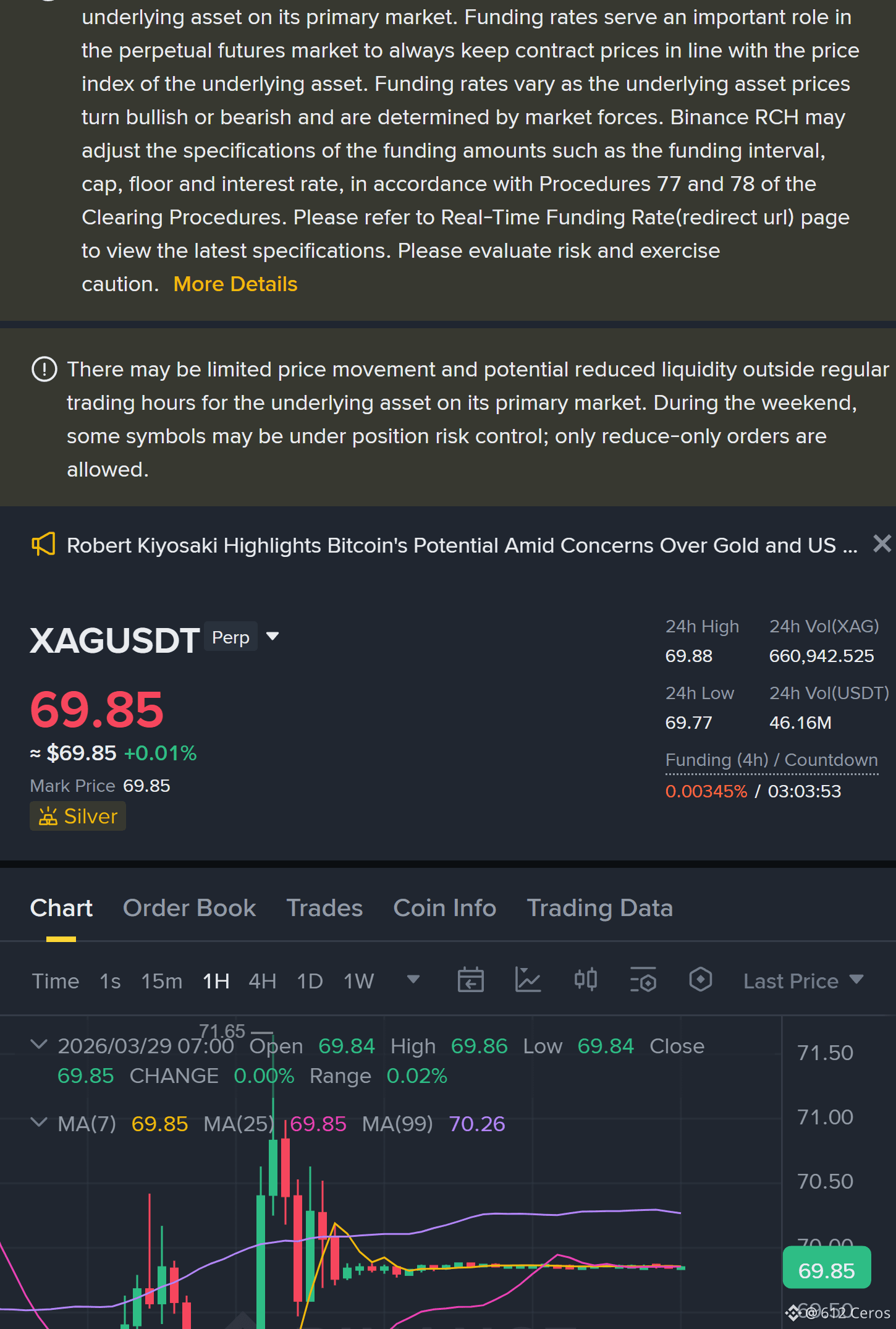Open Last Price type dropdown
This screenshot has width=896, height=1329.
[803, 981]
